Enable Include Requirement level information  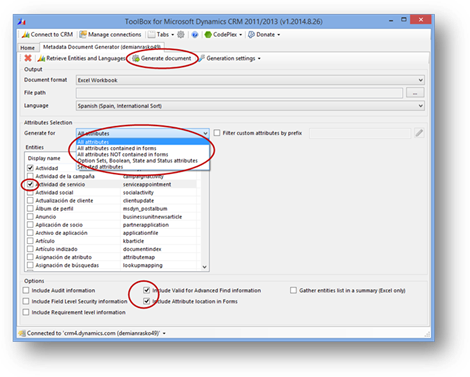[x=26, y=312]
